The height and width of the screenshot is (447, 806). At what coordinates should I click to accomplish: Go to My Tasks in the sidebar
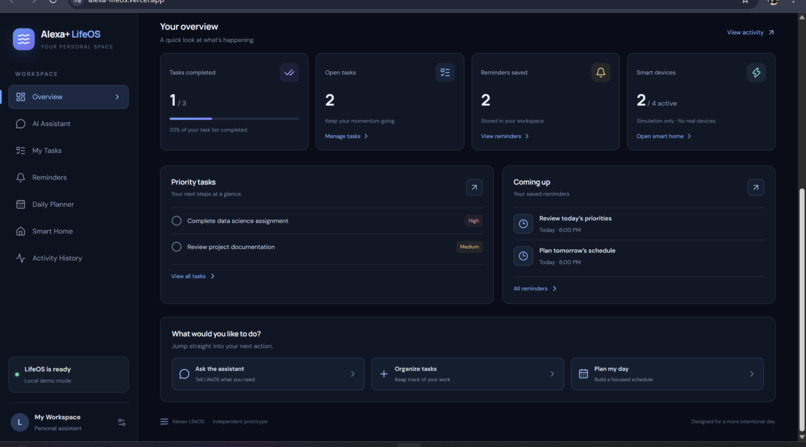68,151
